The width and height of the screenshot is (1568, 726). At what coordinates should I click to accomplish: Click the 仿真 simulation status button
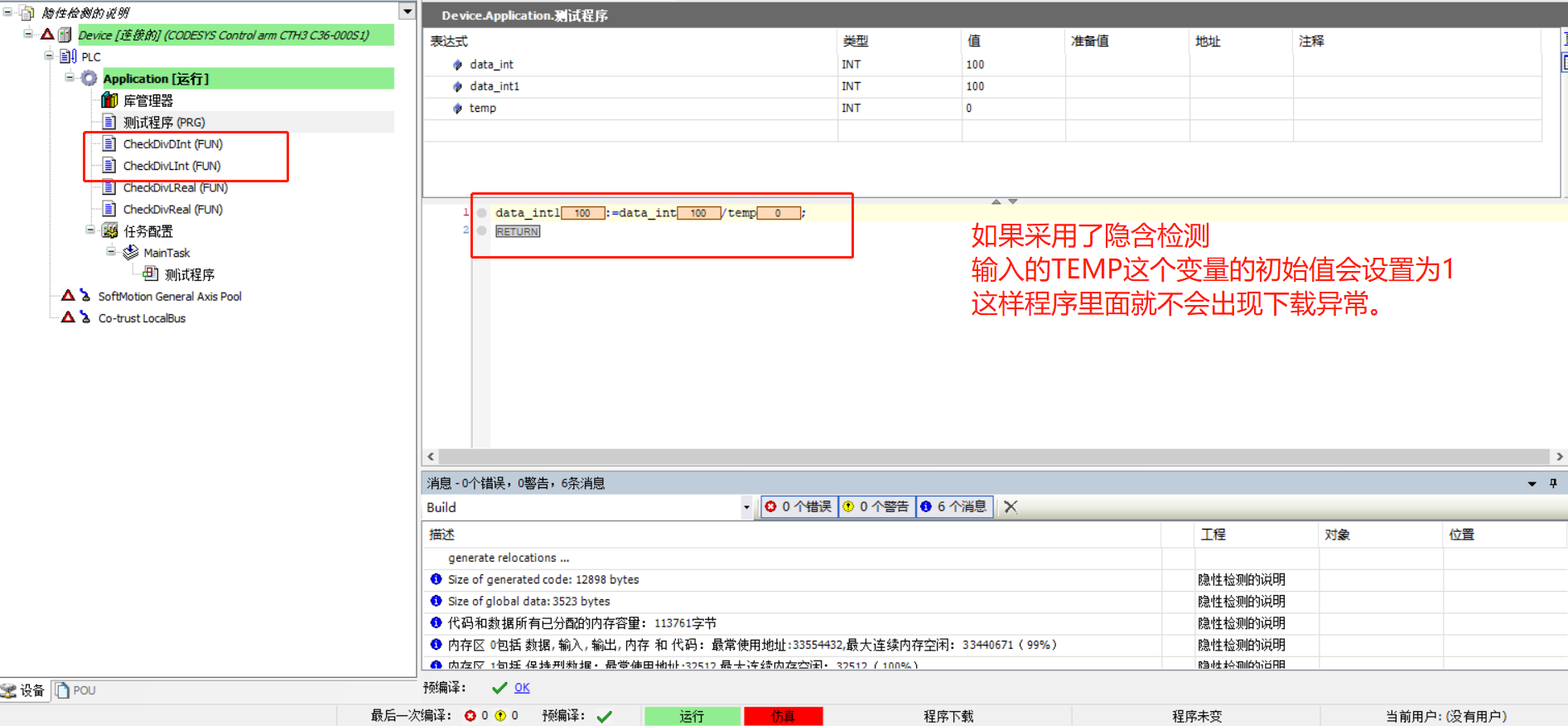coord(784,716)
